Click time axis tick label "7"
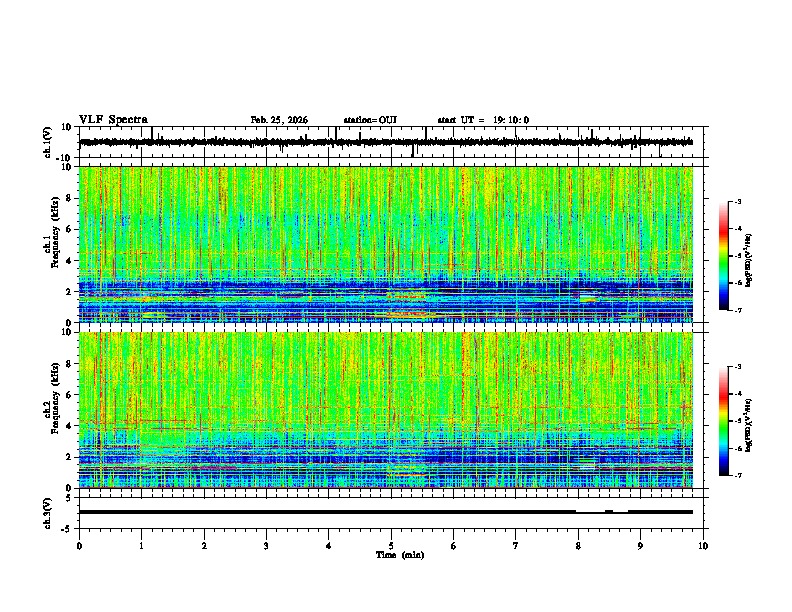The height and width of the screenshot is (612, 792). point(516,546)
